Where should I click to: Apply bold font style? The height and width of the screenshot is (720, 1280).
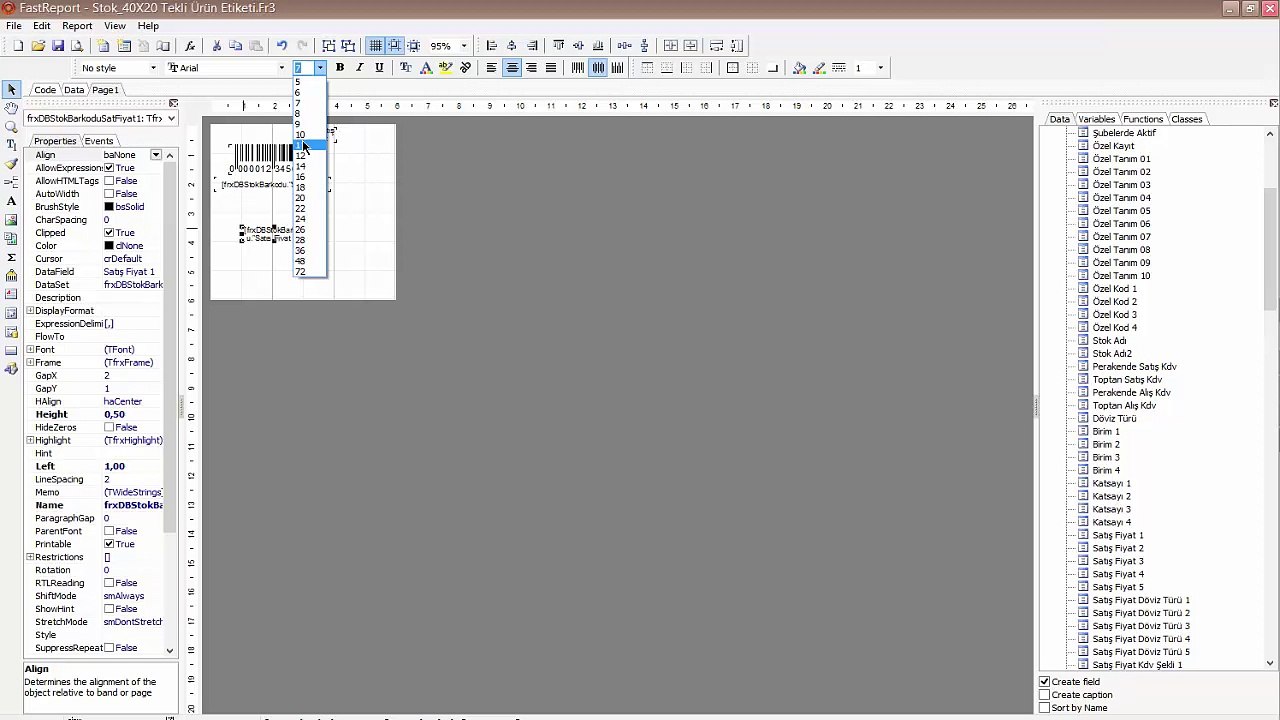(x=340, y=68)
